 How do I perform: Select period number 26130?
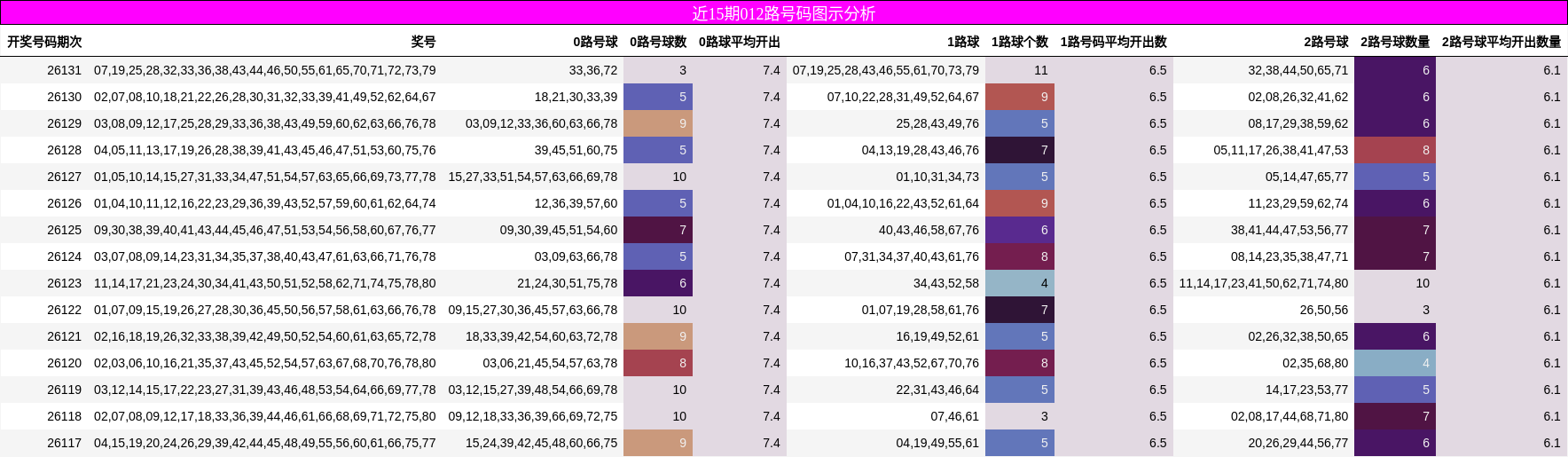point(64,97)
